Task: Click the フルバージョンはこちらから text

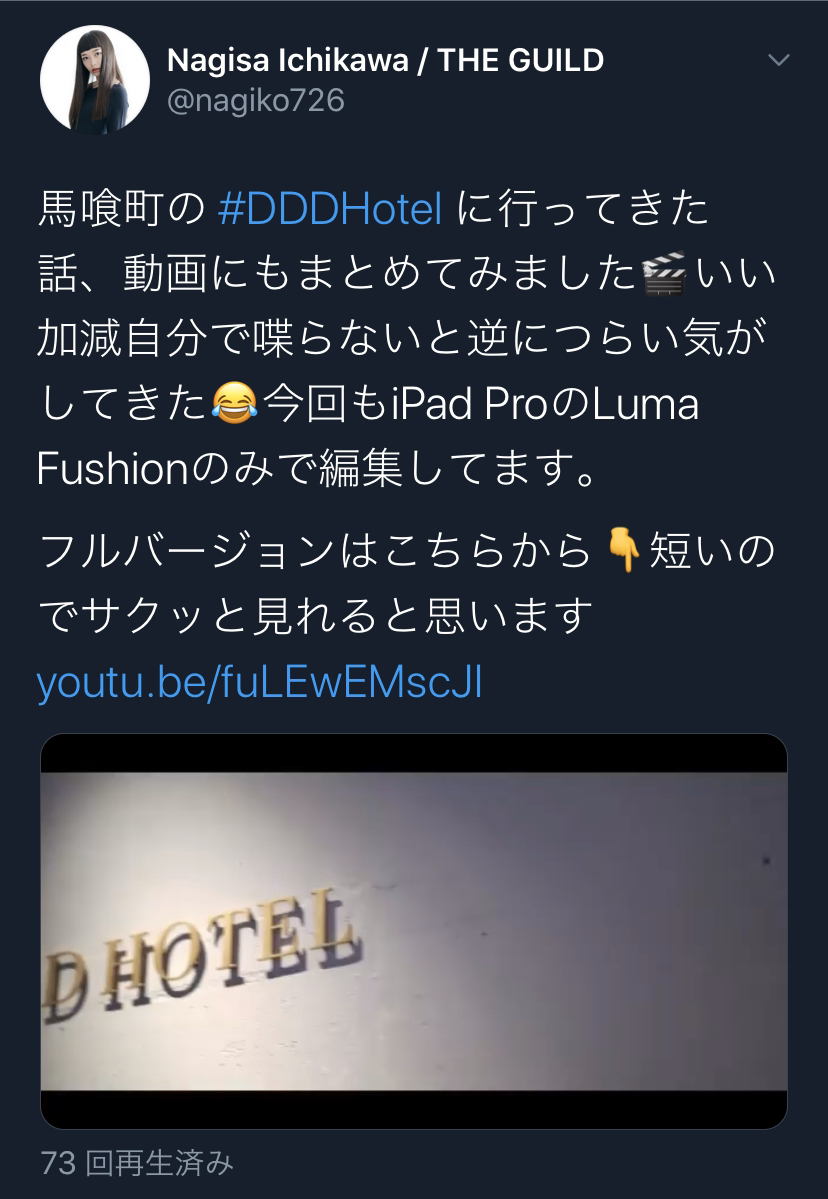Action: (x=315, y=551)
